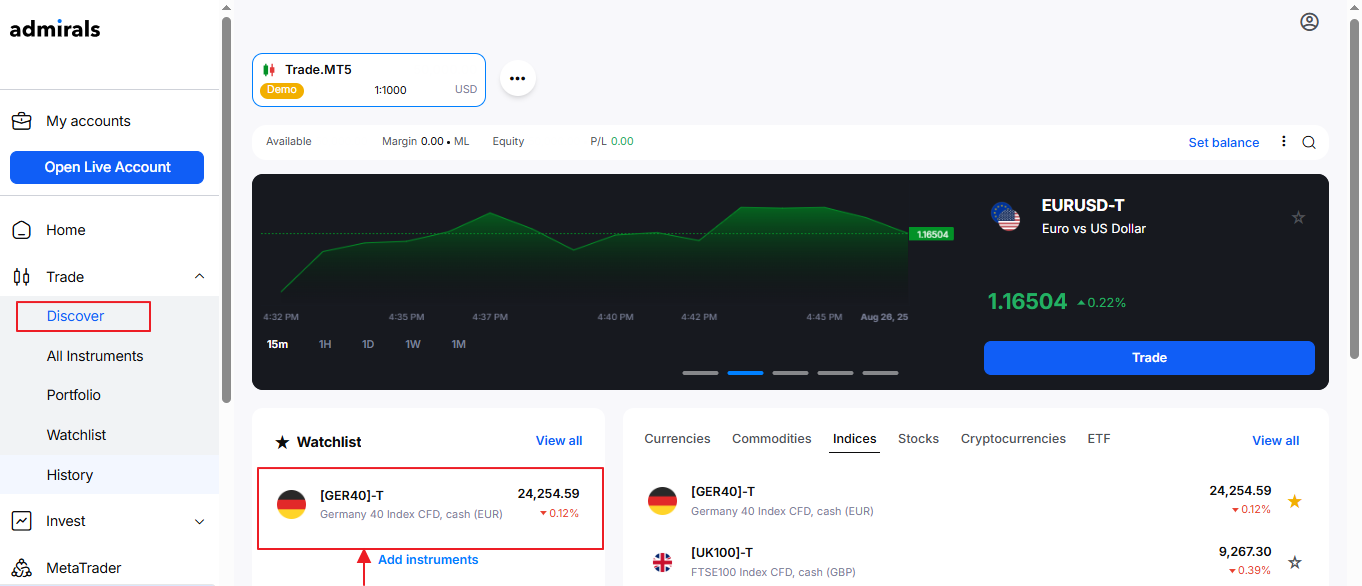Click the search magnifier icon
The height and width of the screenshot is (586, 1362).
tap(1309, 142)
